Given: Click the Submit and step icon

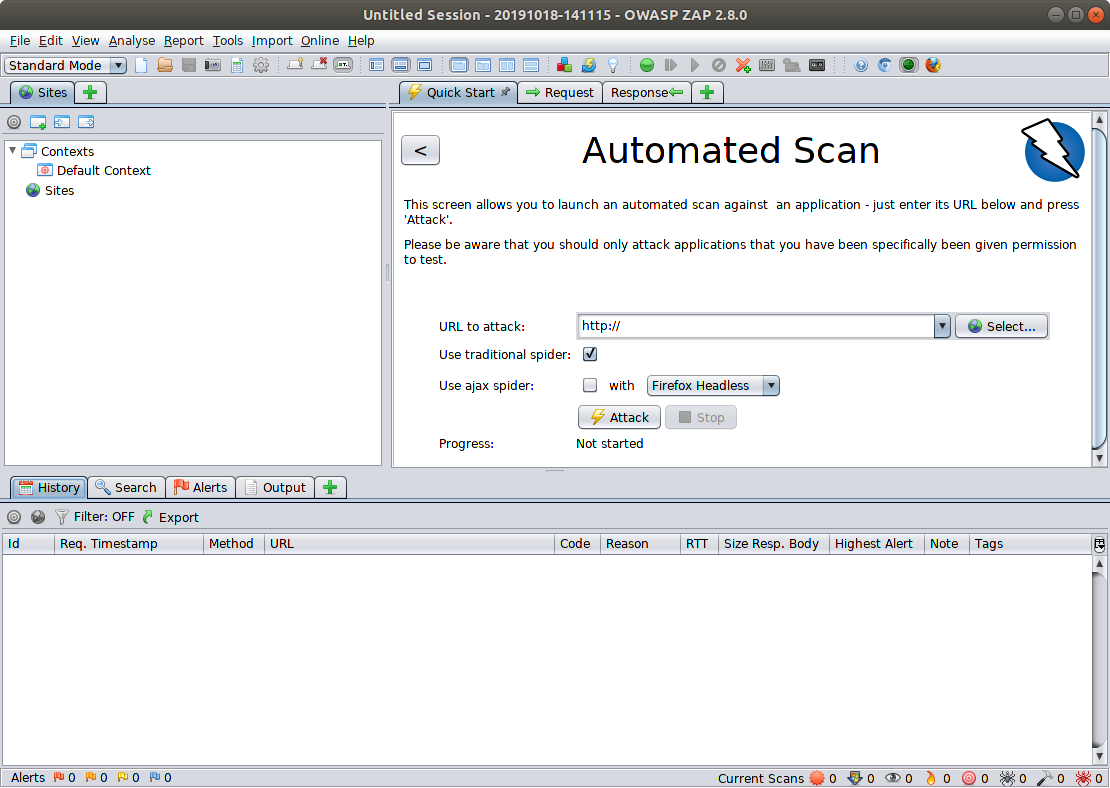Looking at the screenshot, I should (670, 65).
